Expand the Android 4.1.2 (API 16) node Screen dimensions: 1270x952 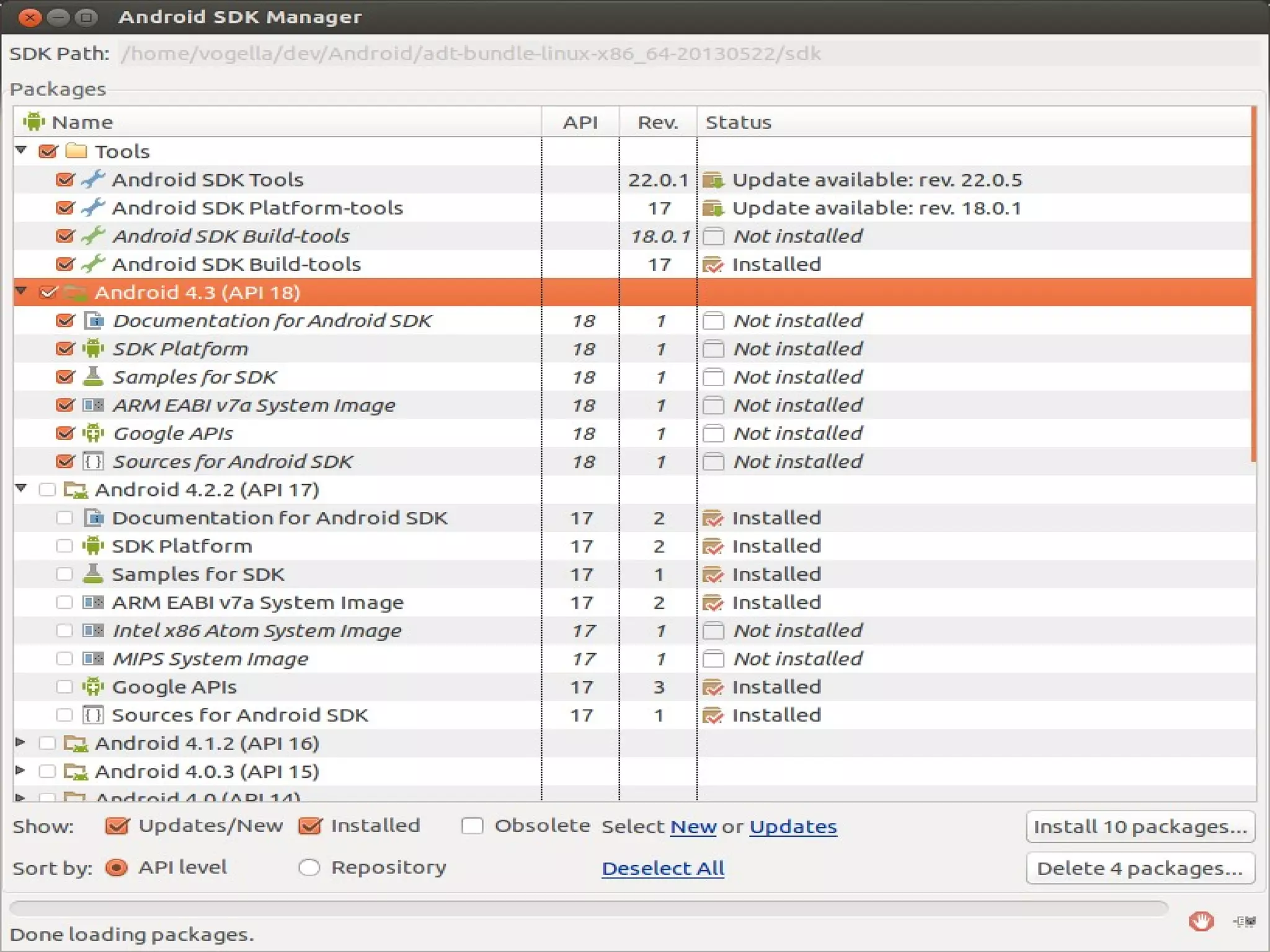point(20,743)
